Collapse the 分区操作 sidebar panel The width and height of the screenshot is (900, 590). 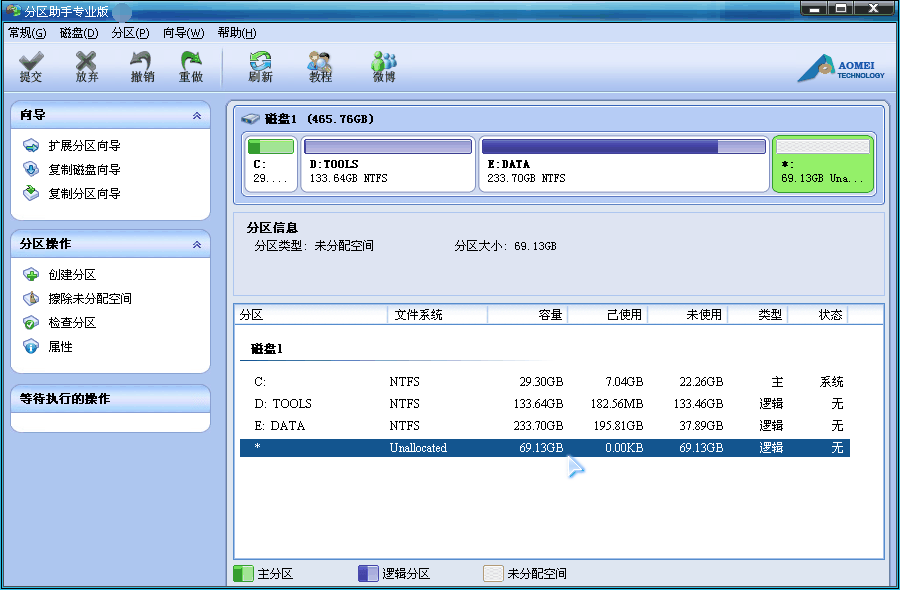click(199, 243)
